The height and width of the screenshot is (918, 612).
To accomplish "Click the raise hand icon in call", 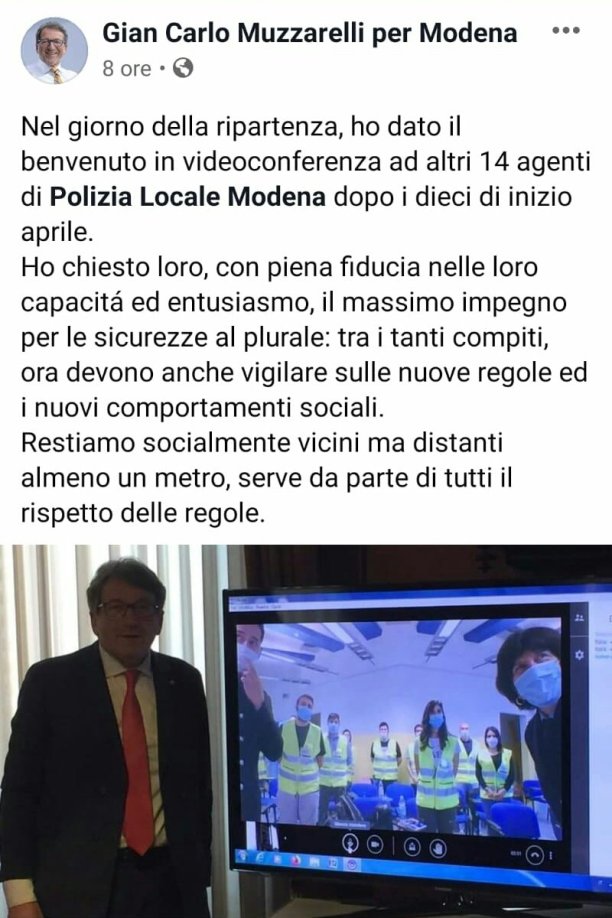I will 437,848.
